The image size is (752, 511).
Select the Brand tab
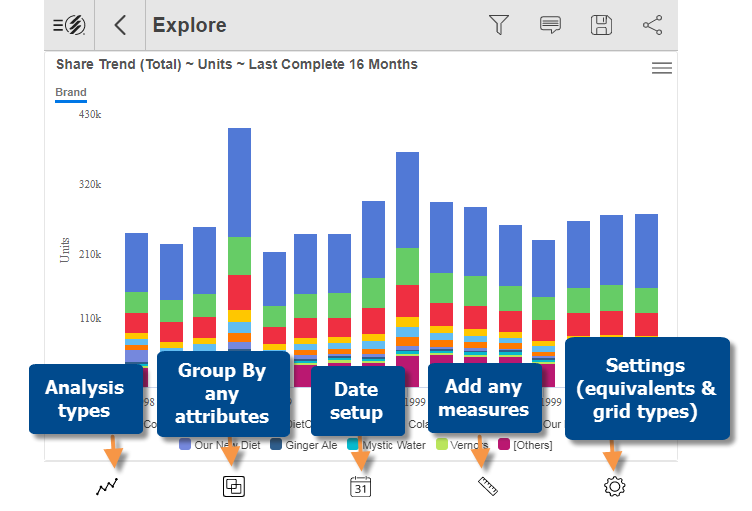pos(70,92)
